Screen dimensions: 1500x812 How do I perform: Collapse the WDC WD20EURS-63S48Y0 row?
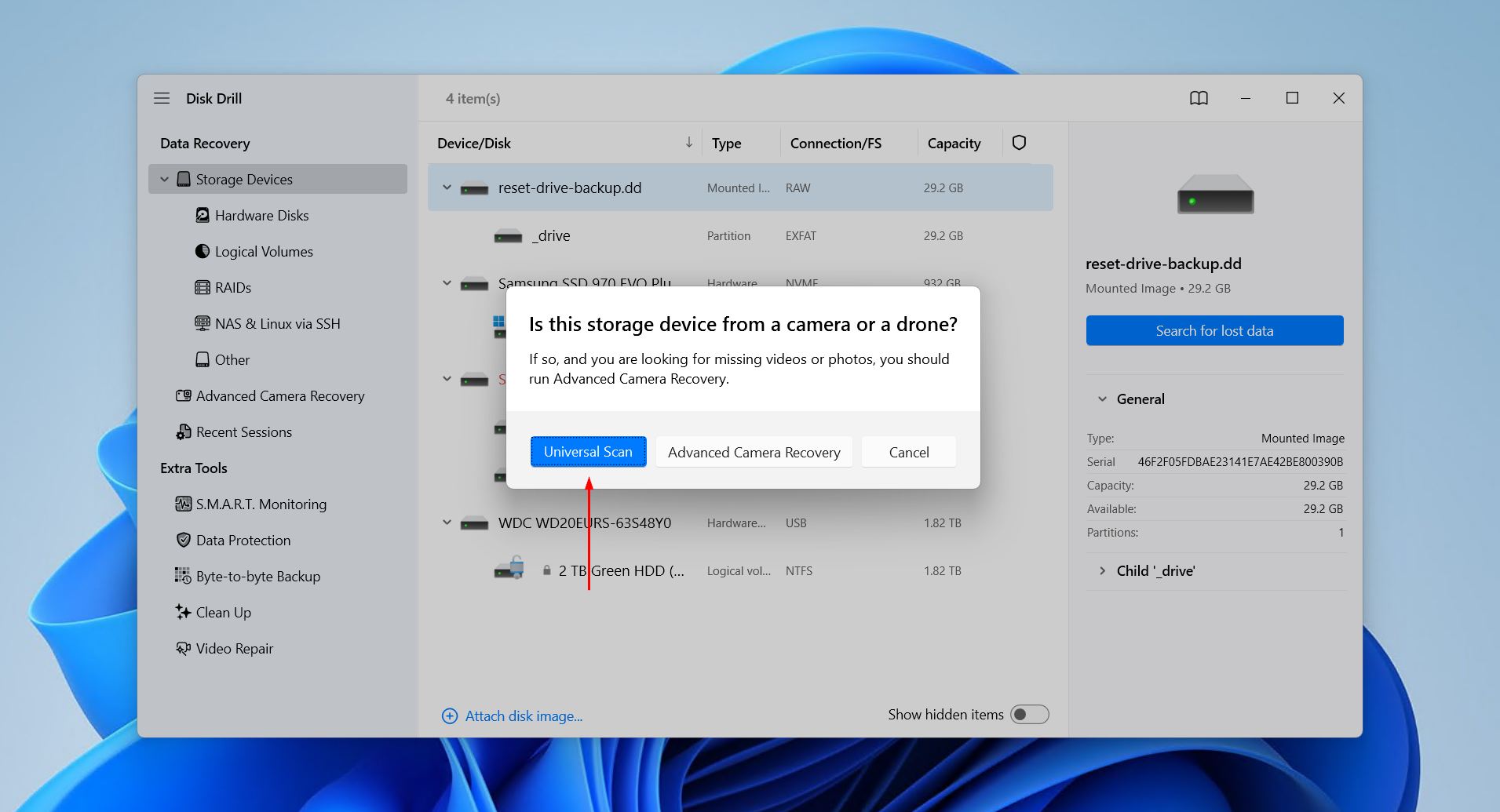[x=447, y=523]
